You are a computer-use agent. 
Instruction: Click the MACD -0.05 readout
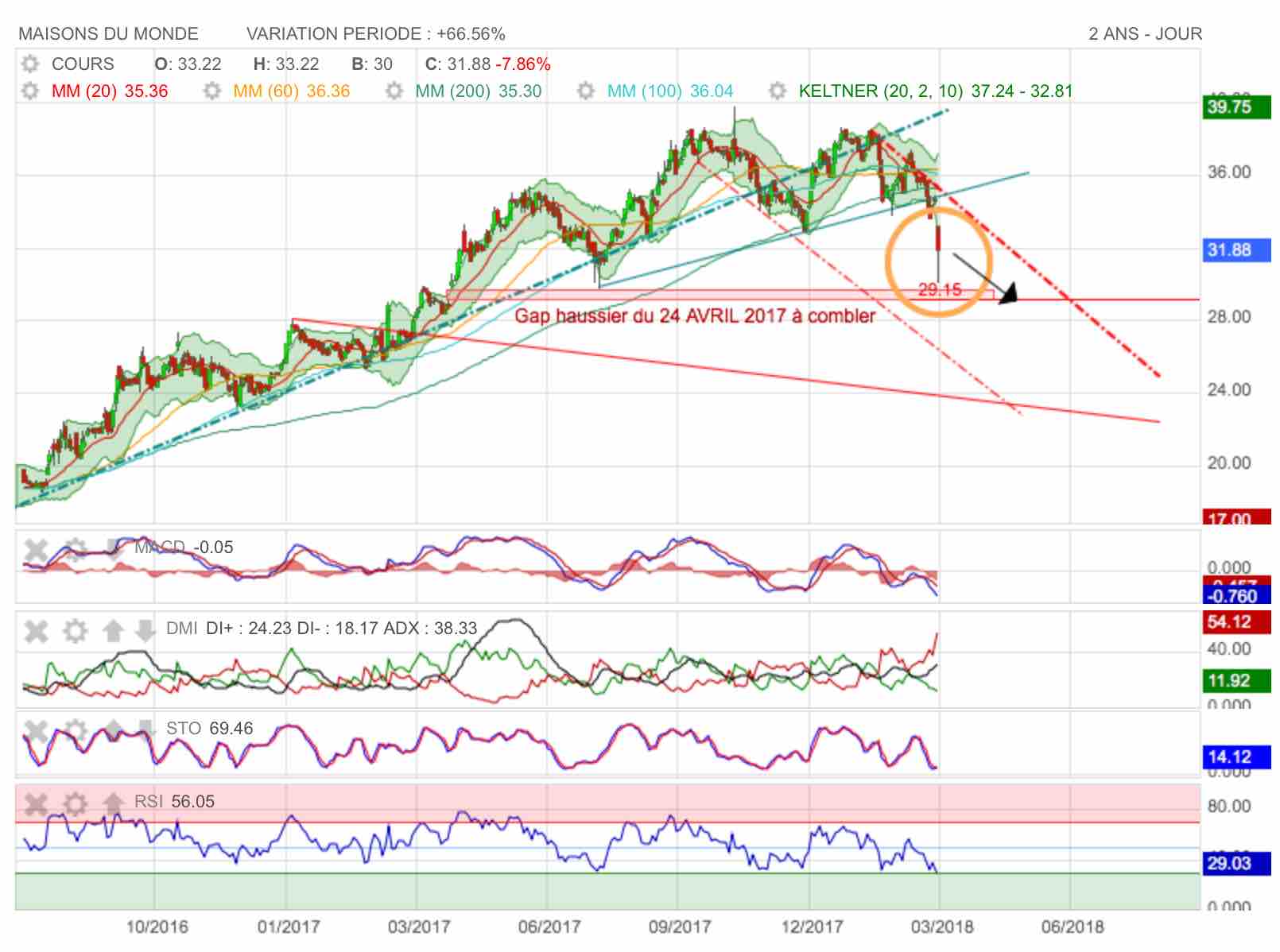184,547
